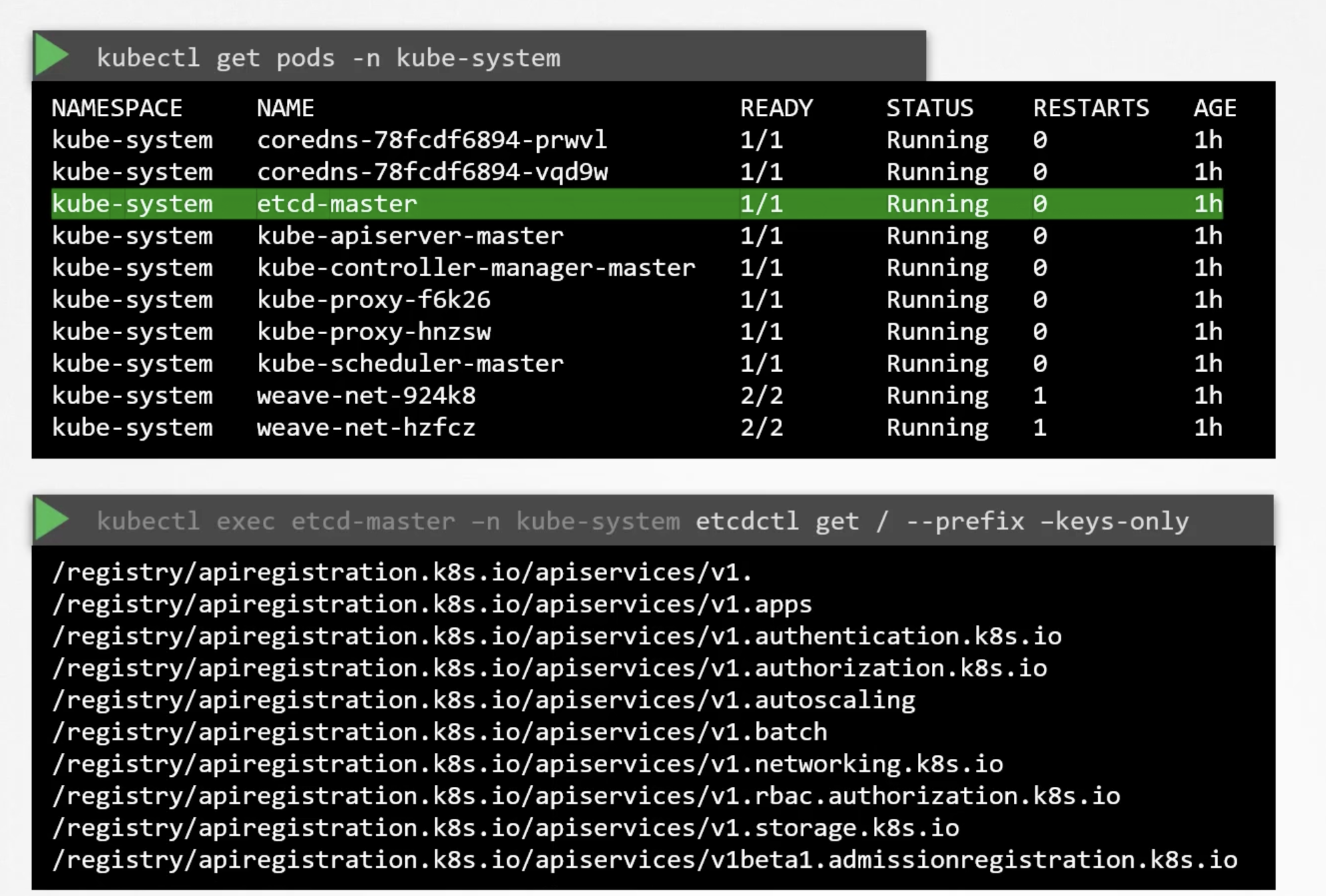Select pod name kube-scheduler-master
Viewport: 1326px width, 896px height.
(x=410, y=363)
